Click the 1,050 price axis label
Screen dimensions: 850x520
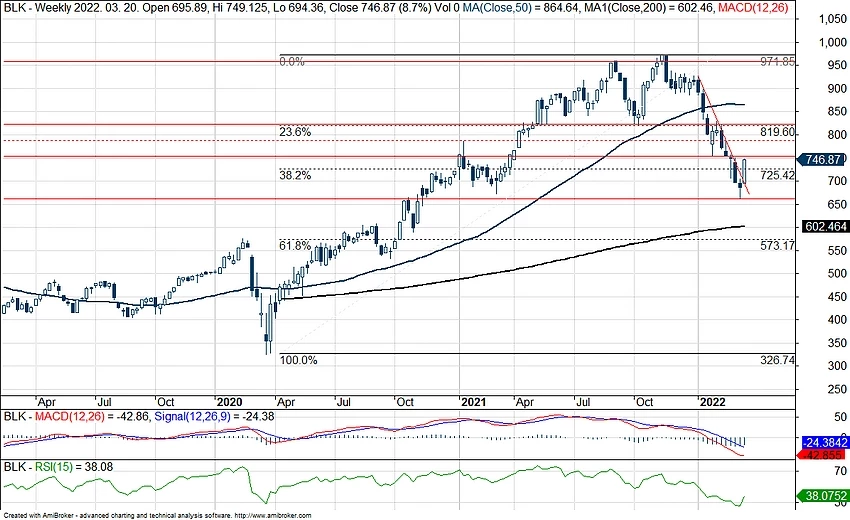(832, 20)
